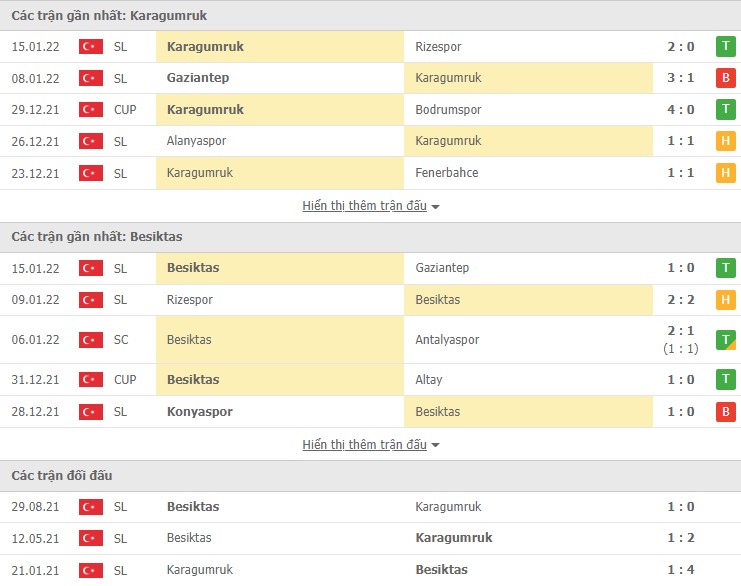Click the Turkey flag in the 29.08.21 head-to-head row
Screen dimensions: 741x586
(91, 507)
